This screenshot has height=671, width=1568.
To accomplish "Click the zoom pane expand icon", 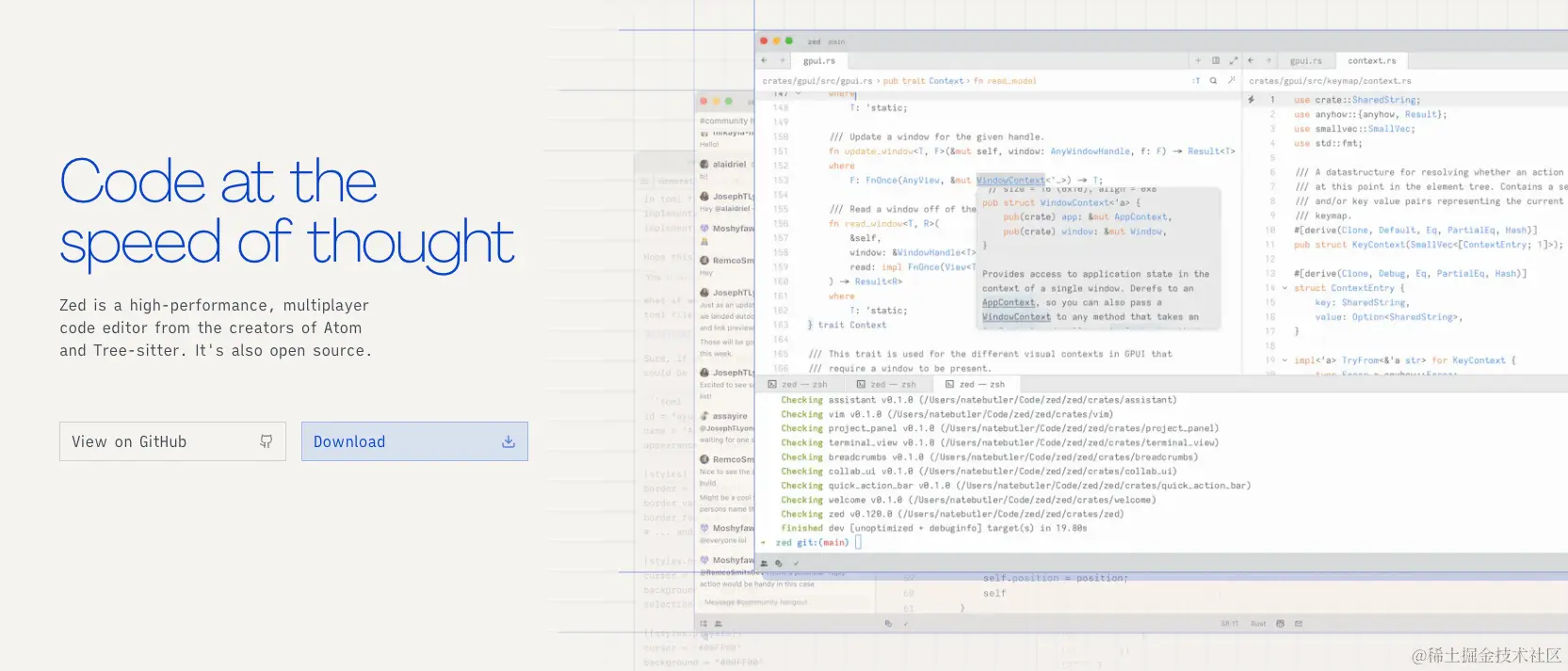I will click(1233, 60).
